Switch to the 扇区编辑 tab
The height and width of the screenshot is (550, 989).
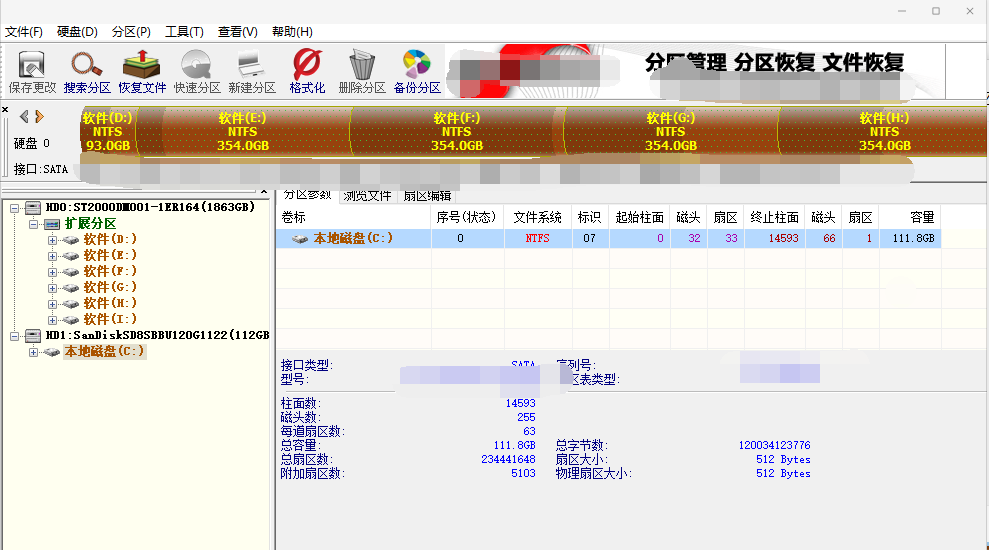point(428,196)
